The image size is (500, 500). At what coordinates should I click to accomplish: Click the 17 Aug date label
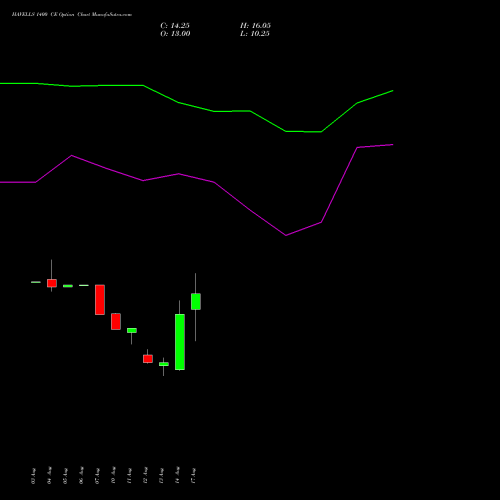pos(193,476)
